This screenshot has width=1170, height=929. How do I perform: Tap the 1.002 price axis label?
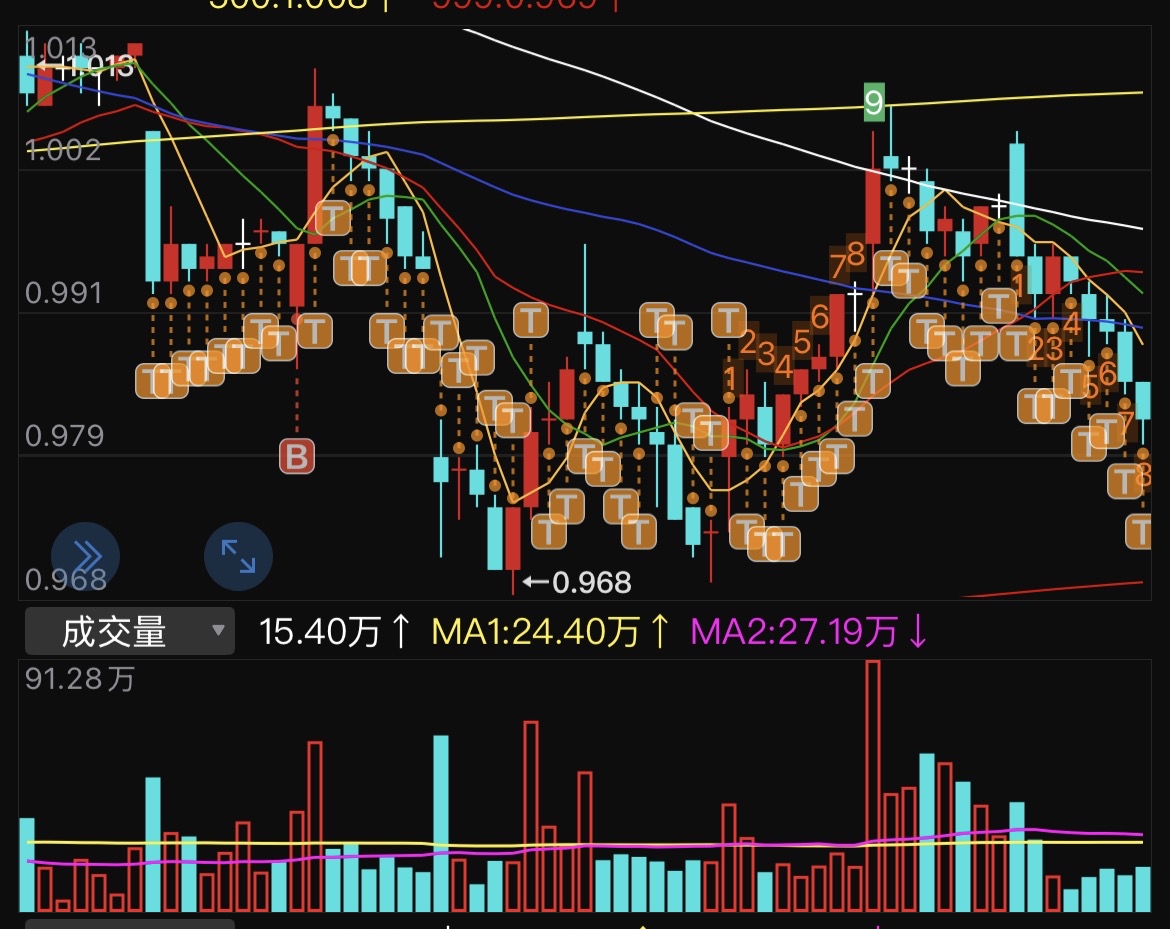click(63, 150)
